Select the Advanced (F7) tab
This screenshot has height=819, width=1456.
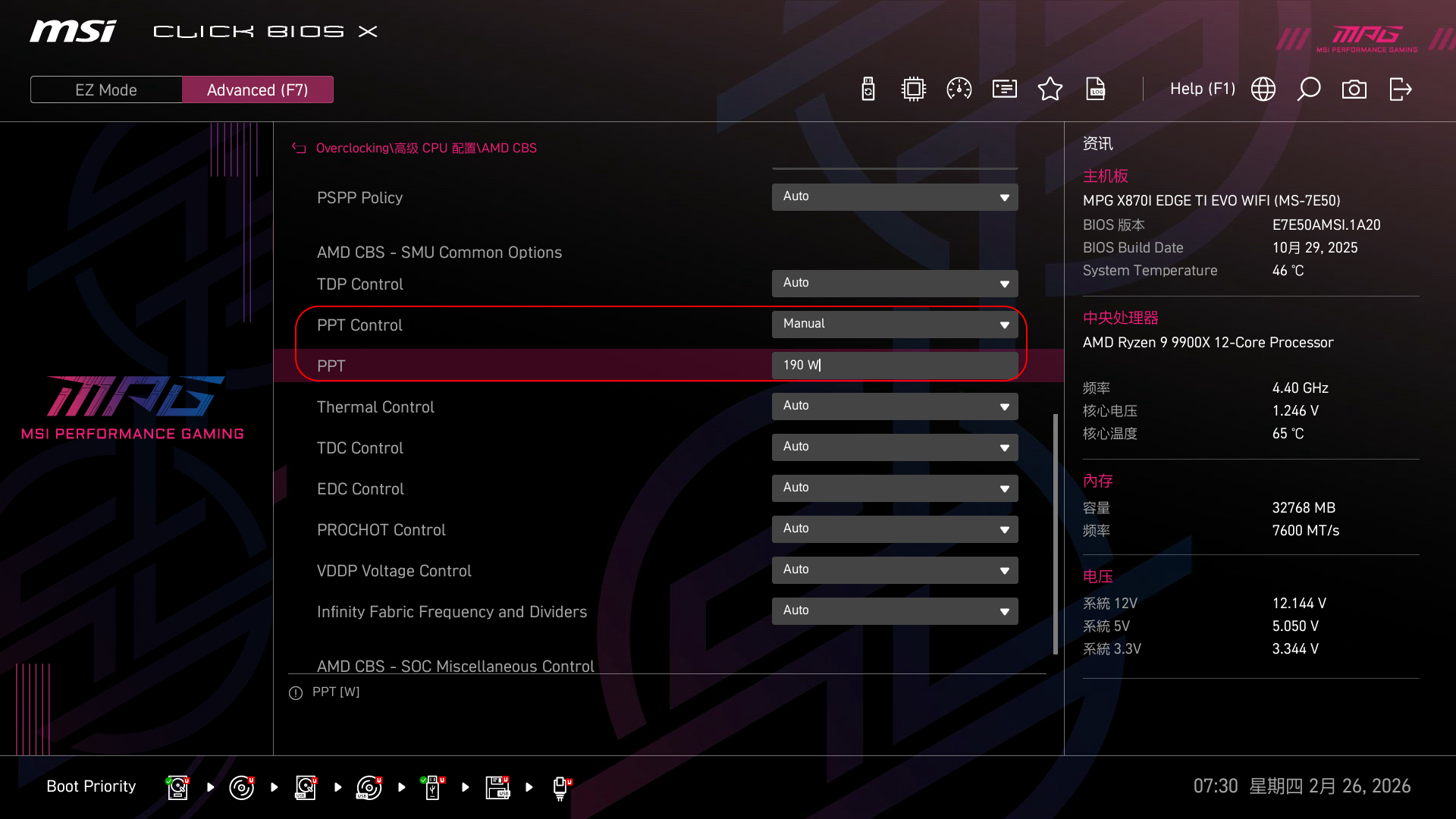[x=258, y=89]
